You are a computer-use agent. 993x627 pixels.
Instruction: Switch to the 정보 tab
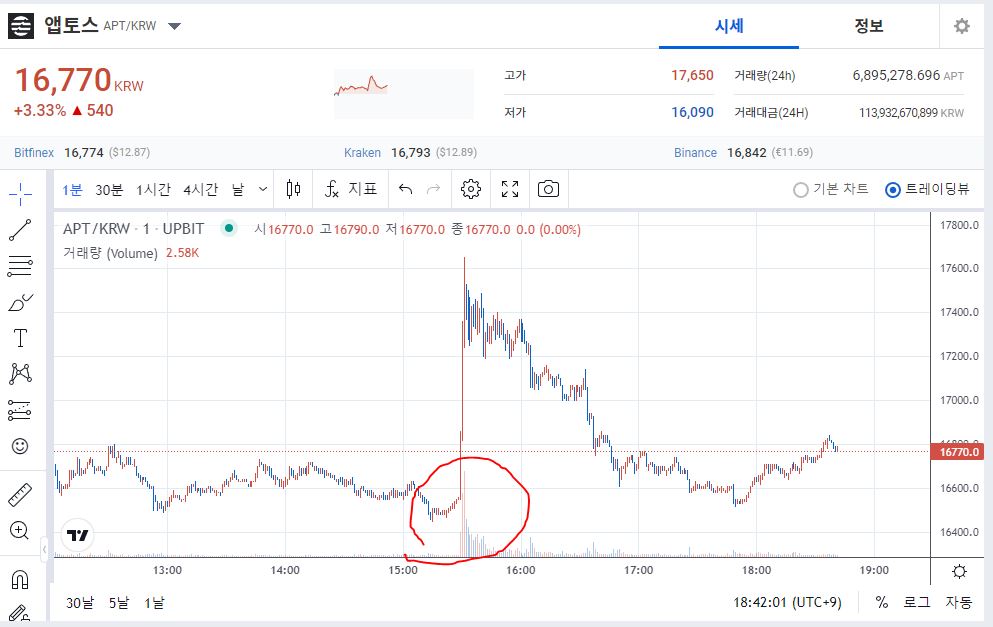coord(868,26)
